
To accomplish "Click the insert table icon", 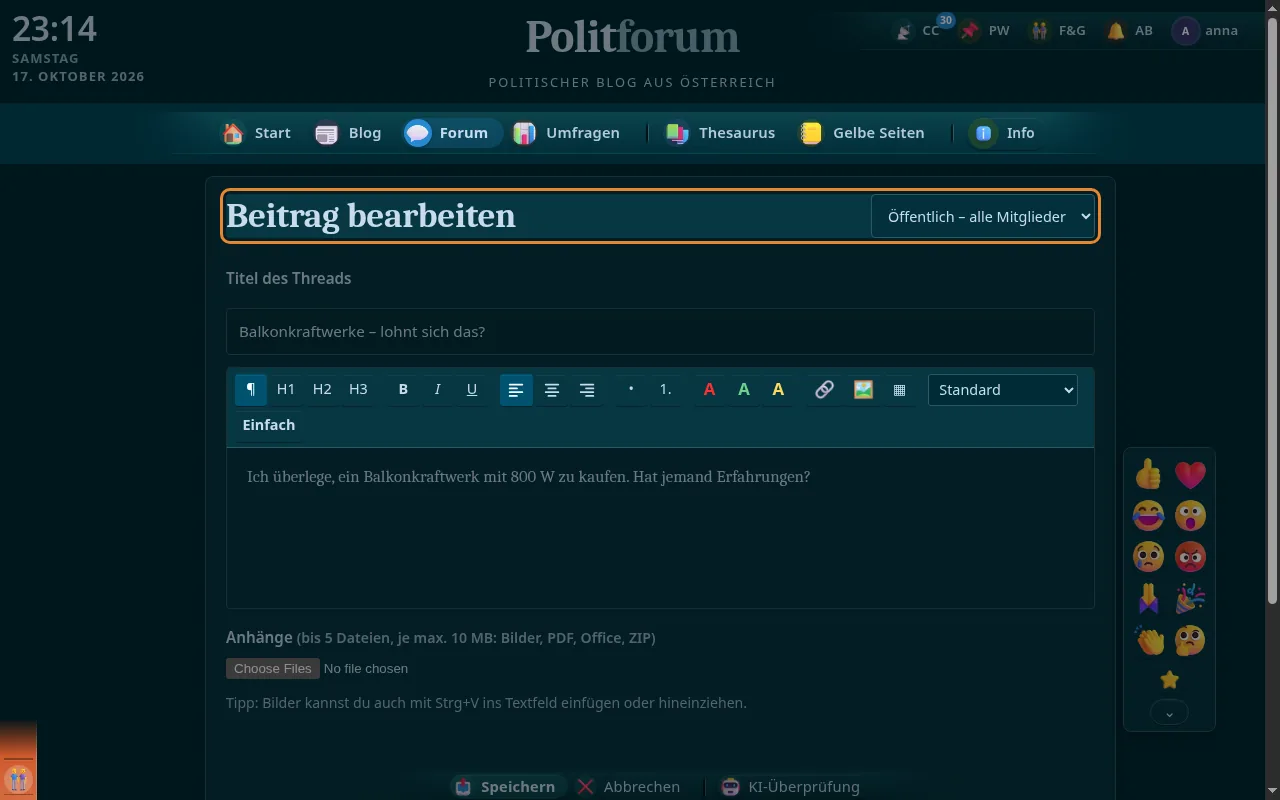I will click(899, 390).
